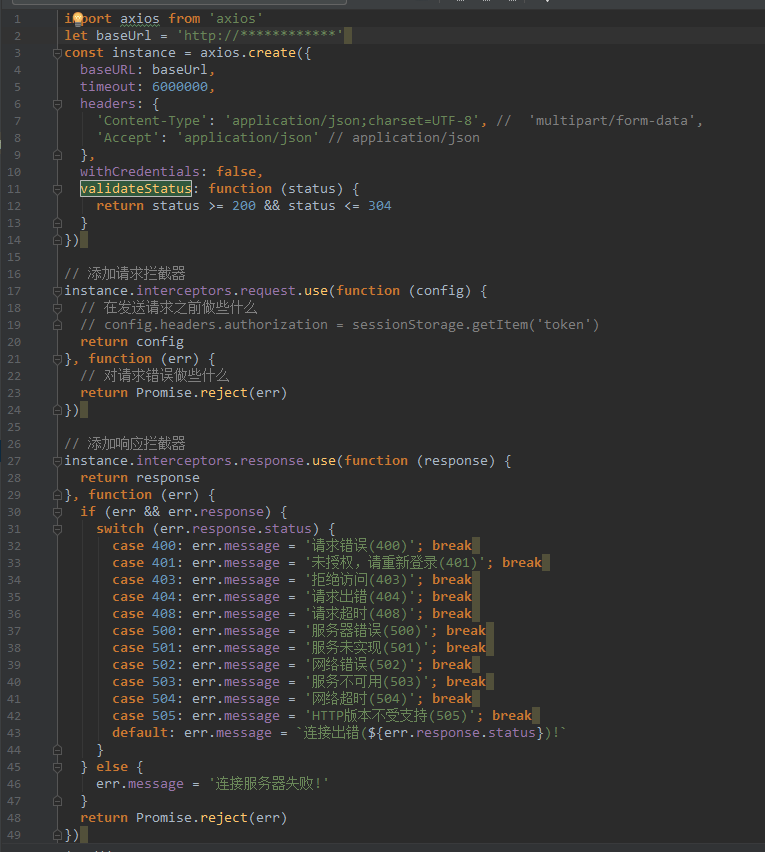This screenshot has width=765, height=852.
Task: Click the 'false' value on line 10
Action: pos(236,172)
